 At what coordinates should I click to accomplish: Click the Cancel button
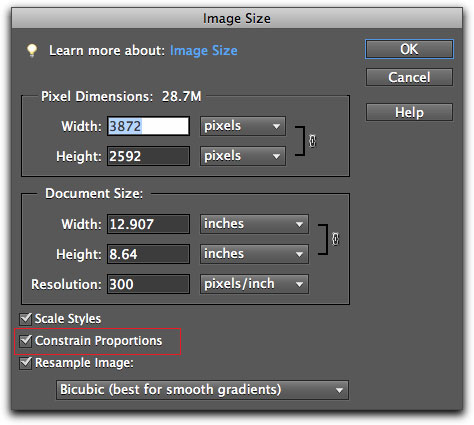tap(409, 77)
